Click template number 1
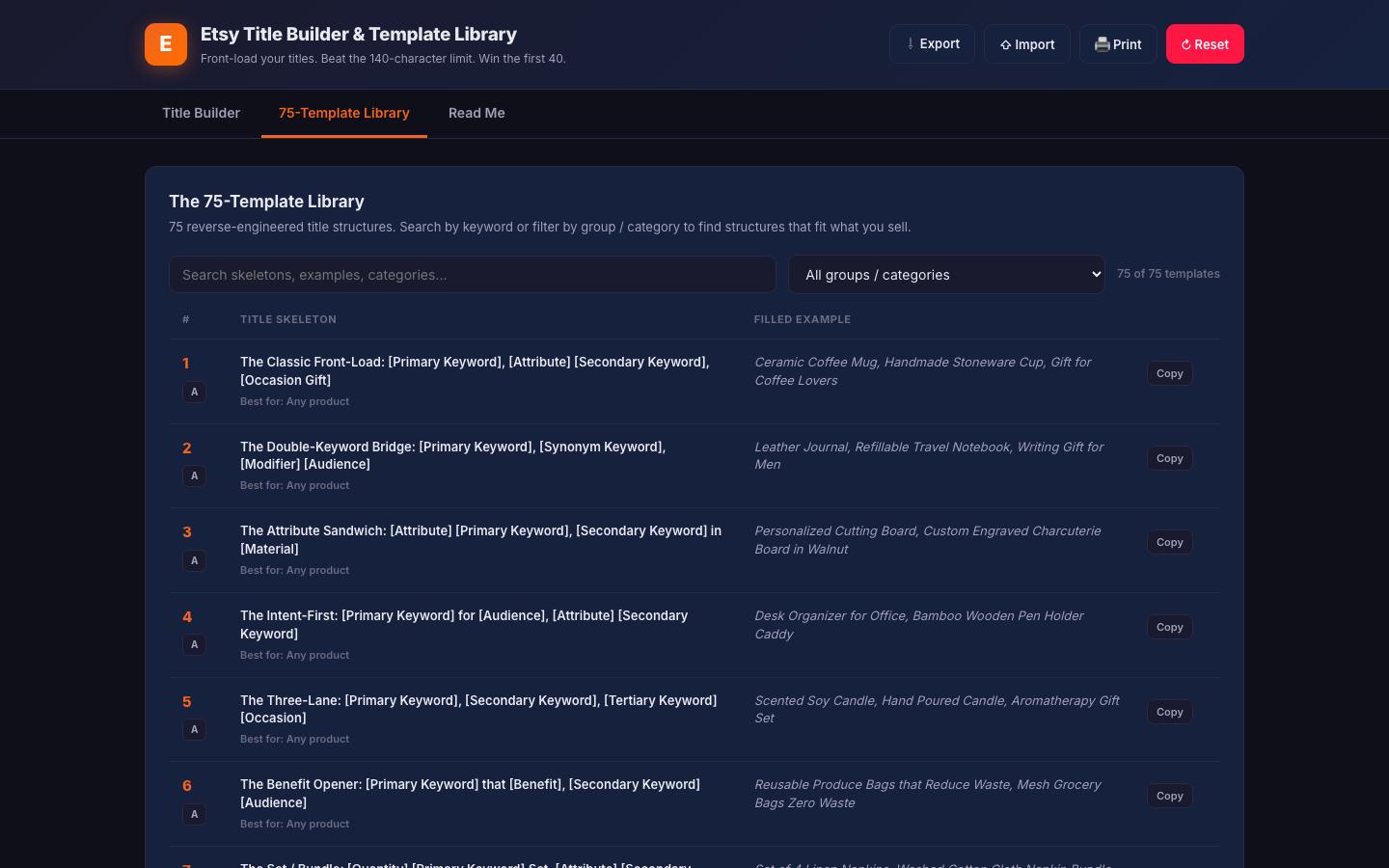The image size is (1389, 868). click(186, 364)
